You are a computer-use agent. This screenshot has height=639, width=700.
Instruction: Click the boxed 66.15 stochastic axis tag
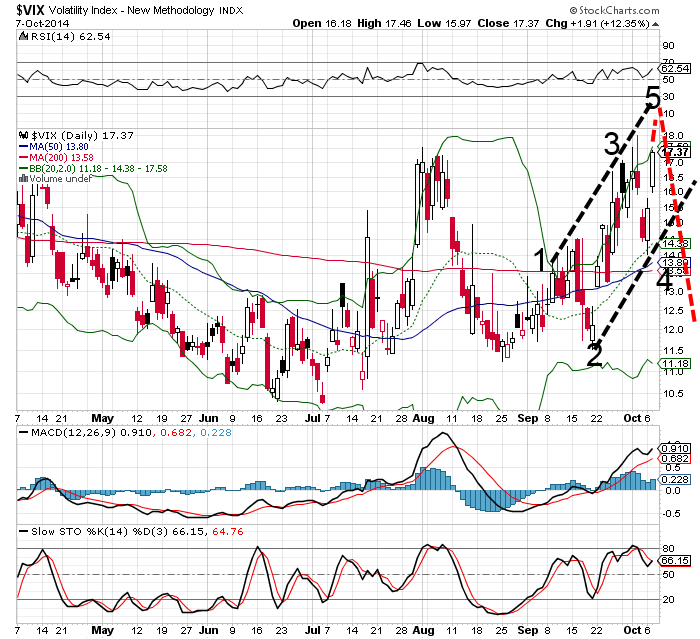point(675,560)
